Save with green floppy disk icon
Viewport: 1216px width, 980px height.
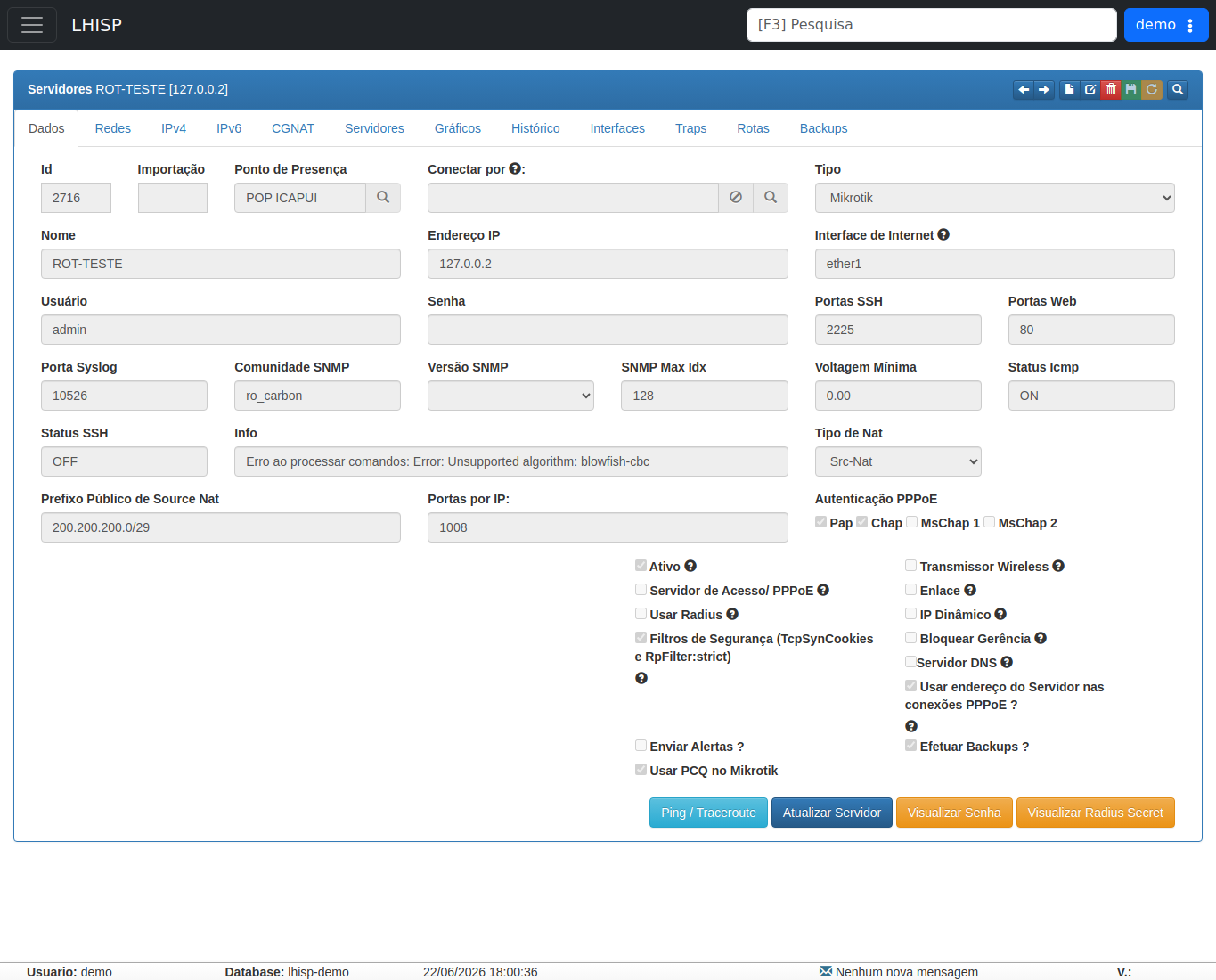pos(1131,89)
